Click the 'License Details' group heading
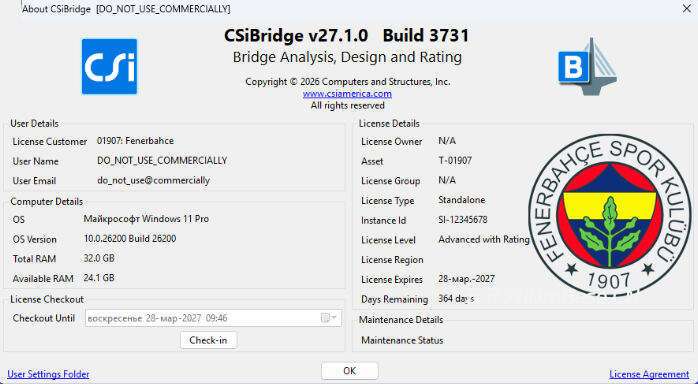 pos(389,123)
